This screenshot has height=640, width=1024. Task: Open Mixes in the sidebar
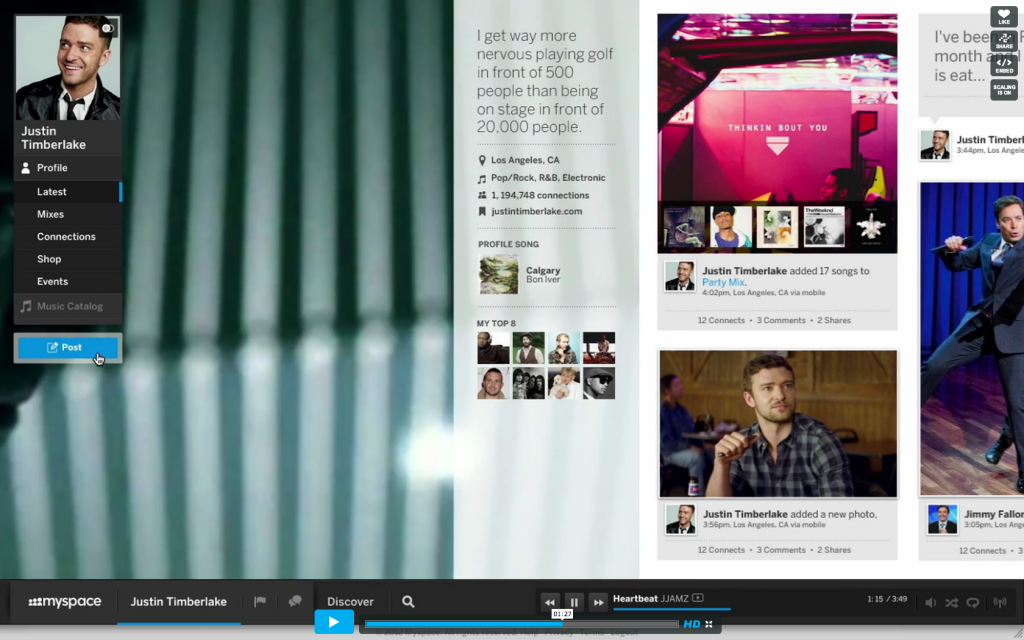click(x=68, y=214)
